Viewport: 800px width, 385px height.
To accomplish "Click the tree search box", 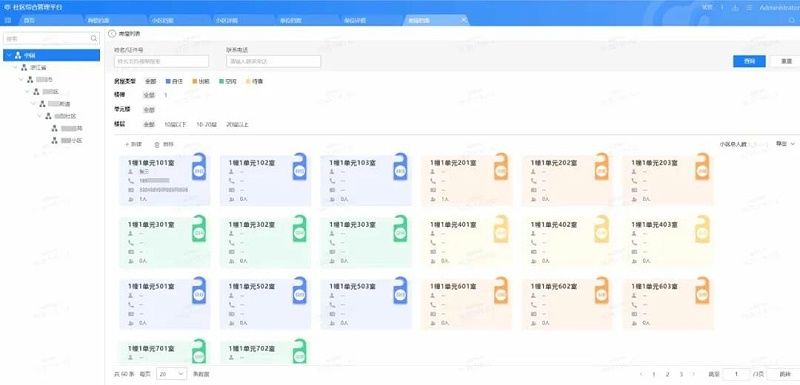I will pyautogui.click(x=52, y=38).
